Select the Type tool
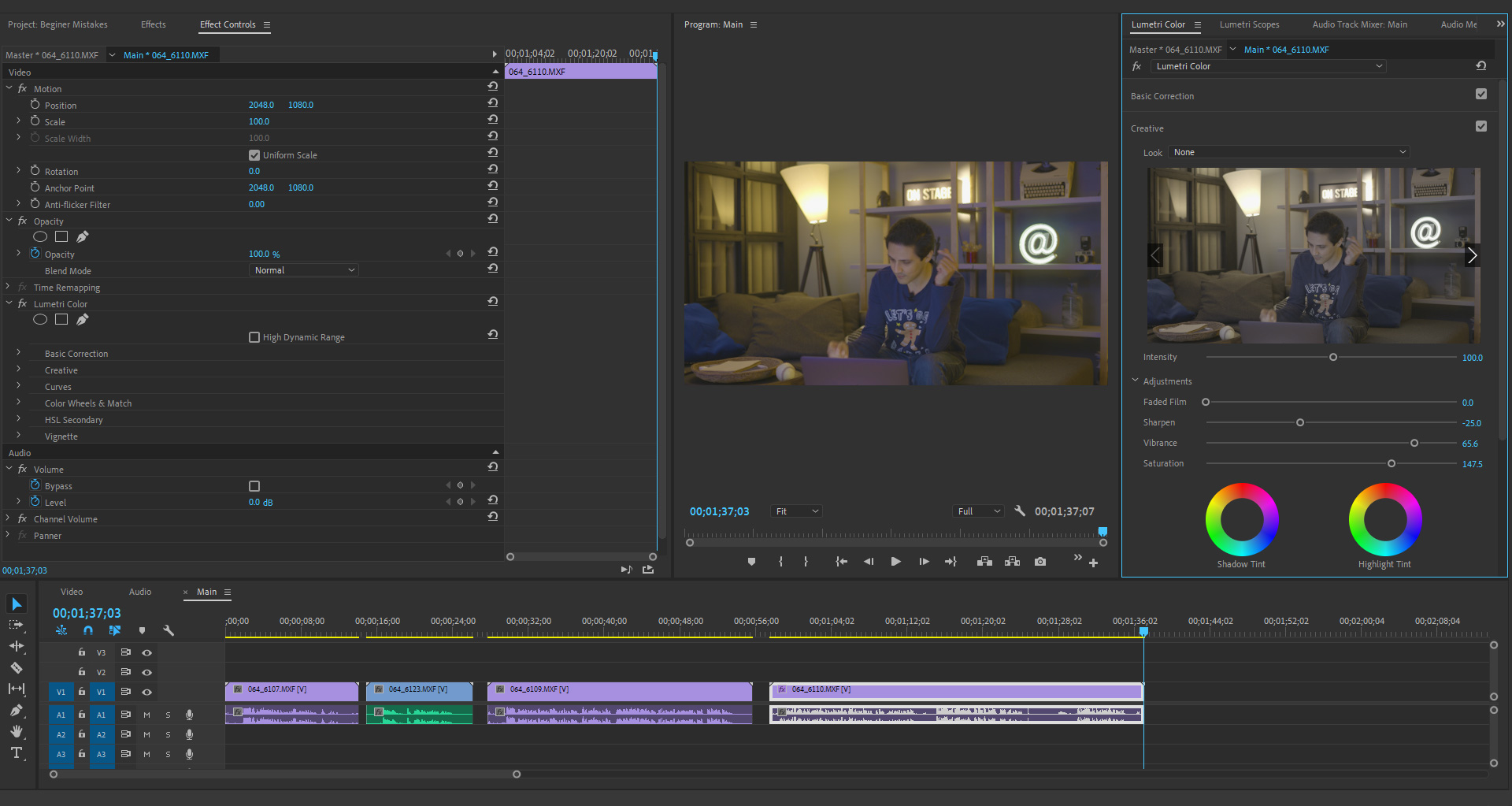Viewport: 1512px width, 806px height. point(17,752)
